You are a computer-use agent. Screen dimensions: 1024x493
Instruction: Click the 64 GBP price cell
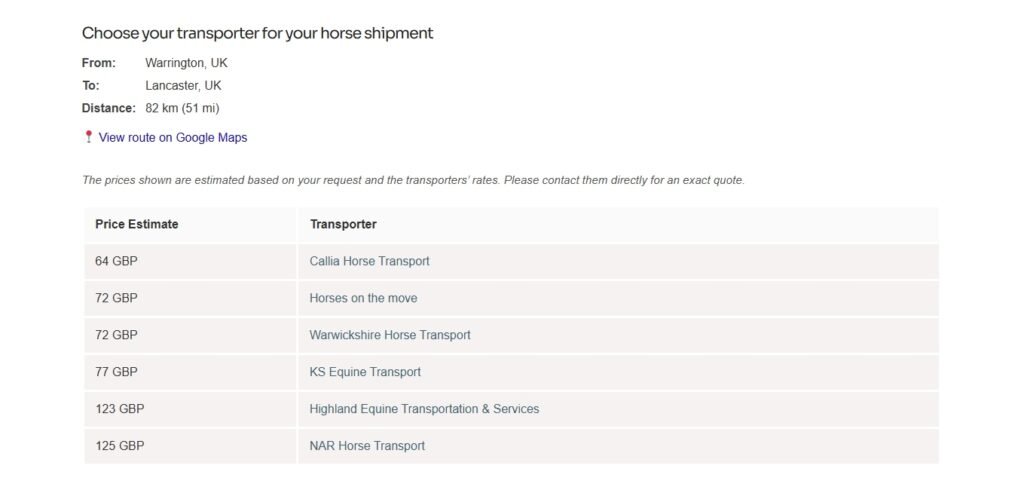point(116,261)
